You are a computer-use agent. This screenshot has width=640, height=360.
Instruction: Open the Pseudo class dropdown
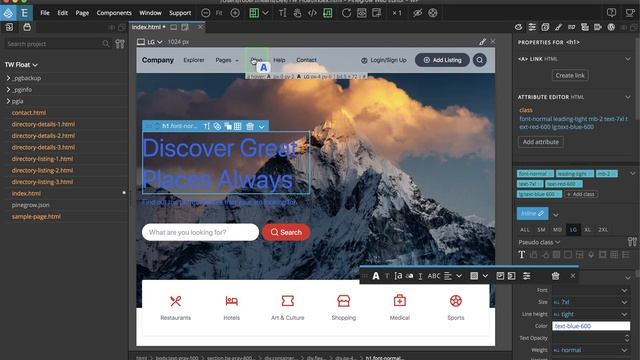tap(539, 242)
